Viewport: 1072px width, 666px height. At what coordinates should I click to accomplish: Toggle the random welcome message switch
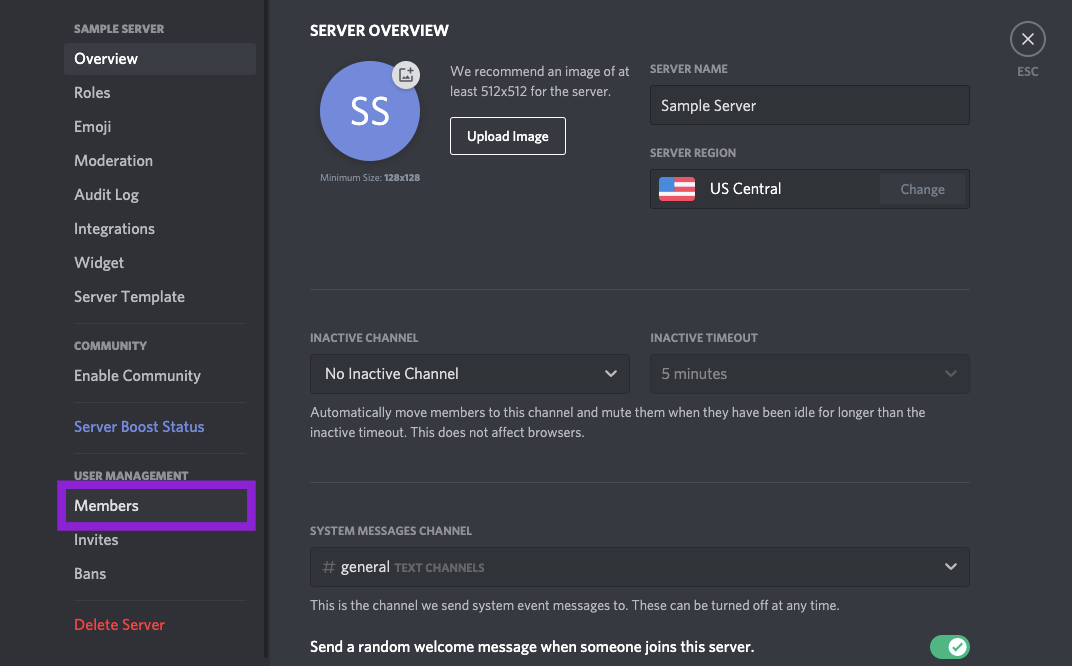tap(949, 647)
